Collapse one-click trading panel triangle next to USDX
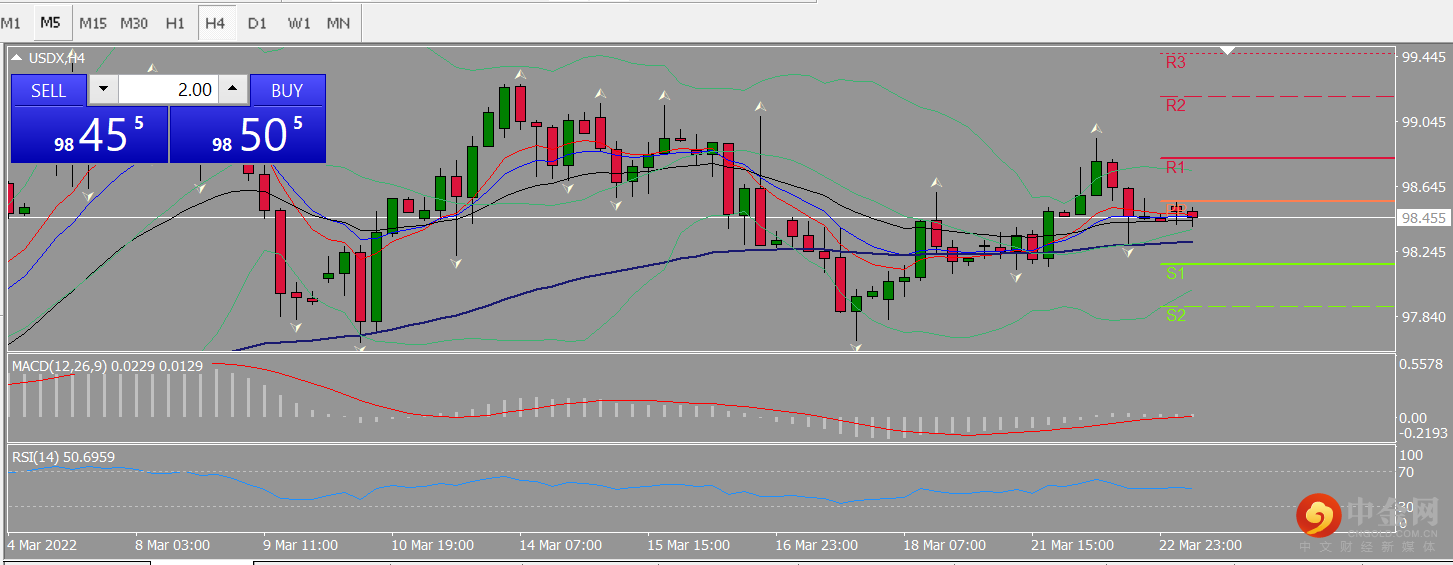The image size is (1453, 565). 16,58
